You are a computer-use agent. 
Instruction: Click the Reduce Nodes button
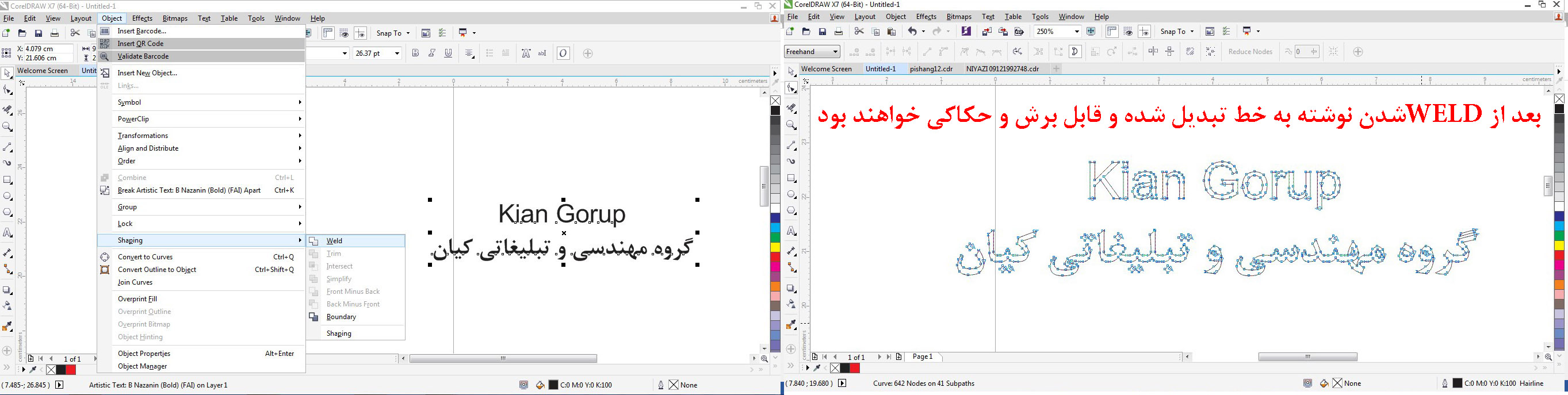coord(1250,52)
